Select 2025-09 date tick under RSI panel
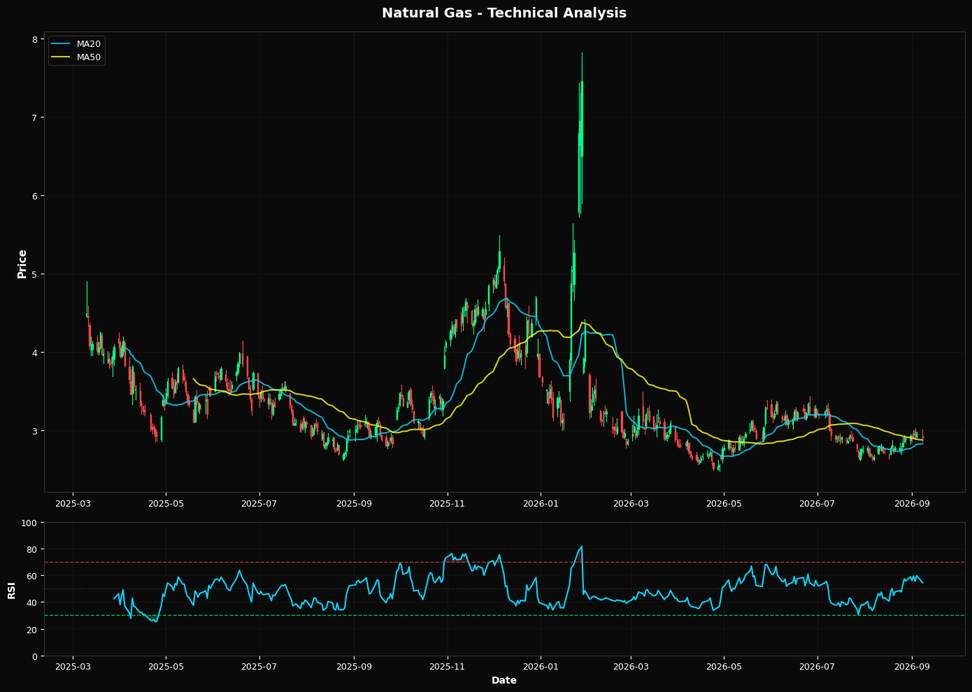Viewport: 972px width, 692px height. click(x=354, y=667)
